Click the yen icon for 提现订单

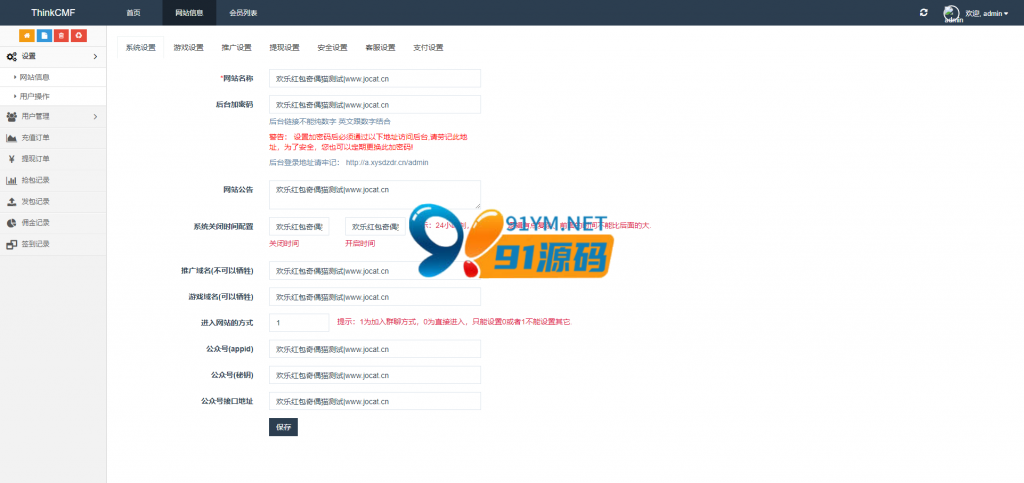click(11, 159)
